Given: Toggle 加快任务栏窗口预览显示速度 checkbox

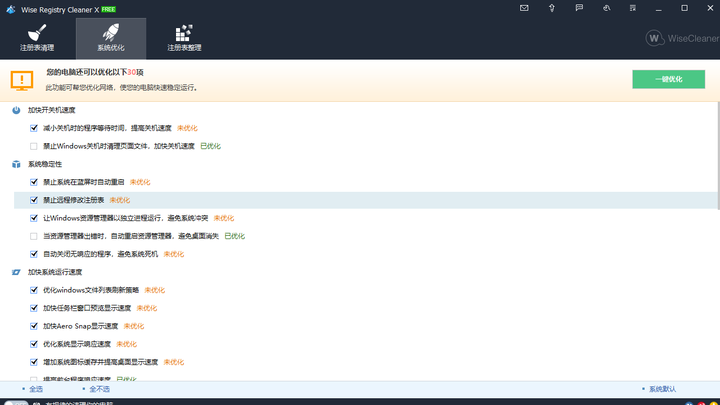Looking at the screenshot, I should (x=34, y=308).
